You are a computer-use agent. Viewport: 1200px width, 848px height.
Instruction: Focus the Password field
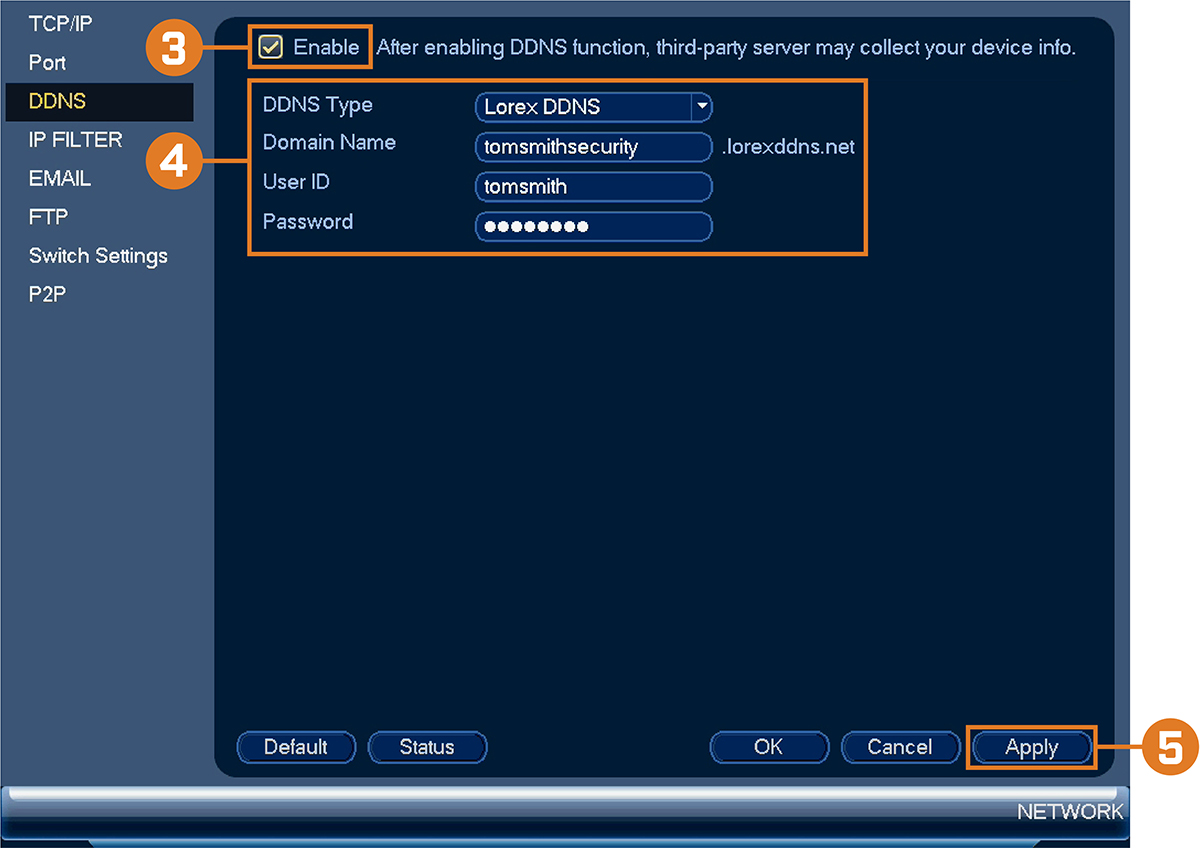[x=594, y=226]
